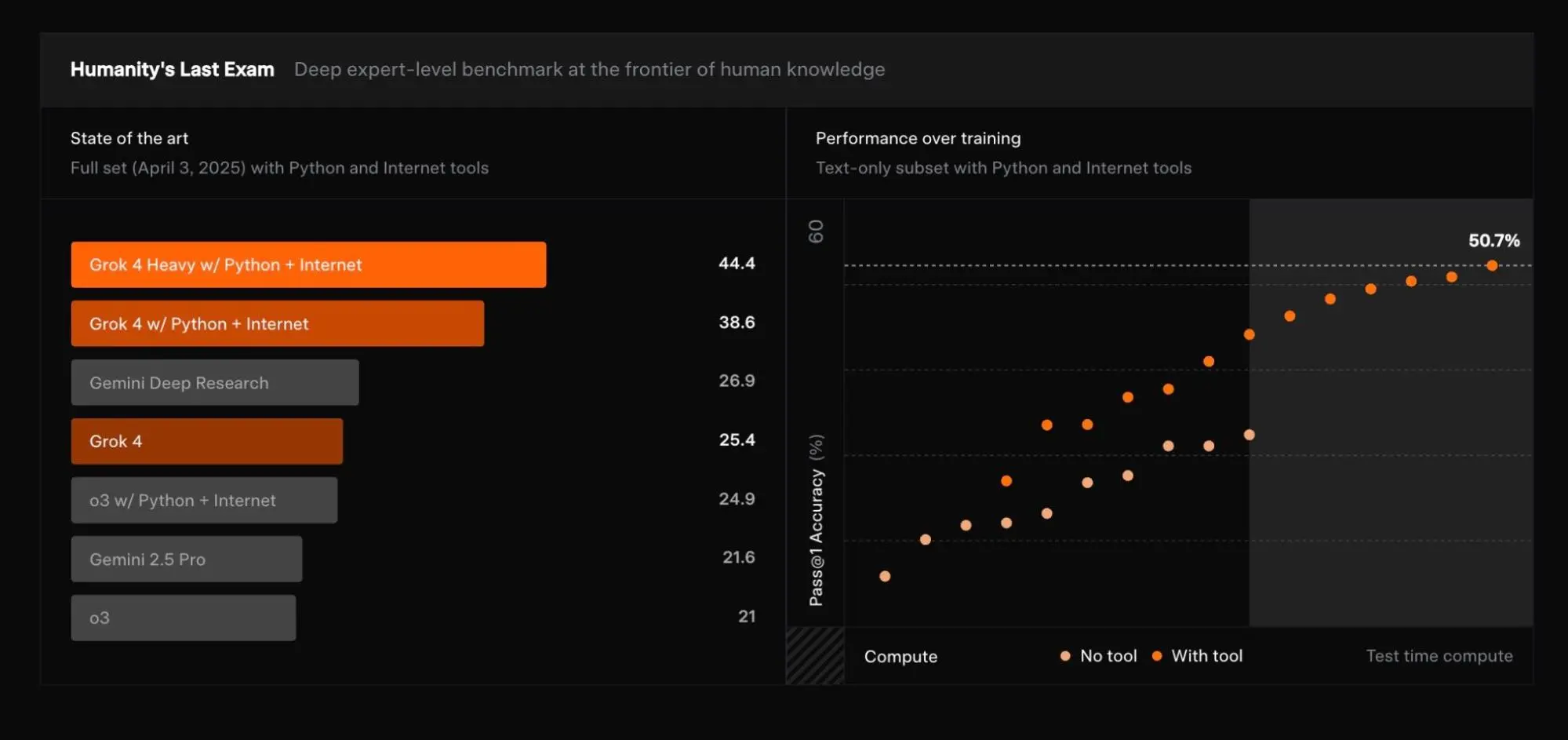The image size is (1568, 740).
Task: Click the Grok 4 Heavy w/ Python + Internet bar
Action: tap(308, 264)
